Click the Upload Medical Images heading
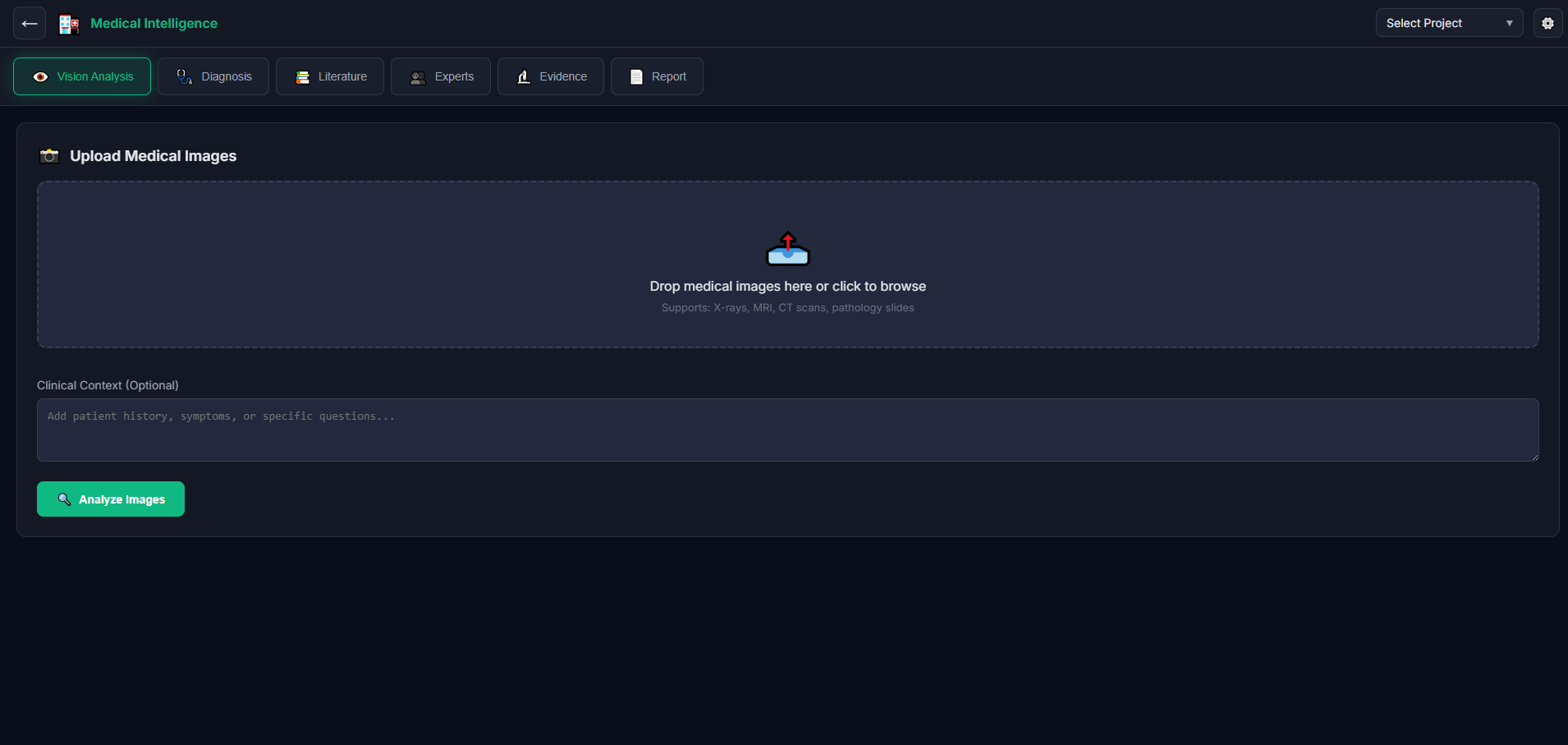Viewport: 1568px width, 745px height. pos(153,156)
